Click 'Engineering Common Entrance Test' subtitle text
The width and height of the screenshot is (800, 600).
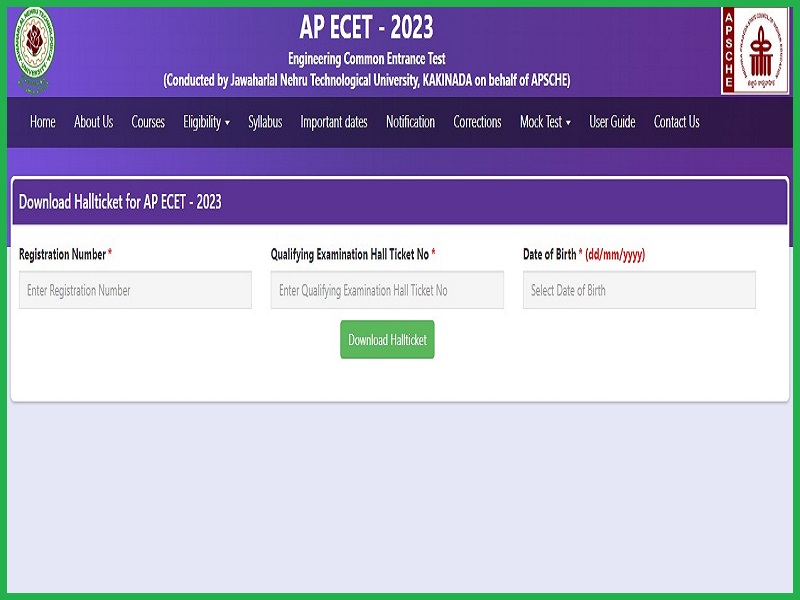pyautogui.click(x=366, y=59)
